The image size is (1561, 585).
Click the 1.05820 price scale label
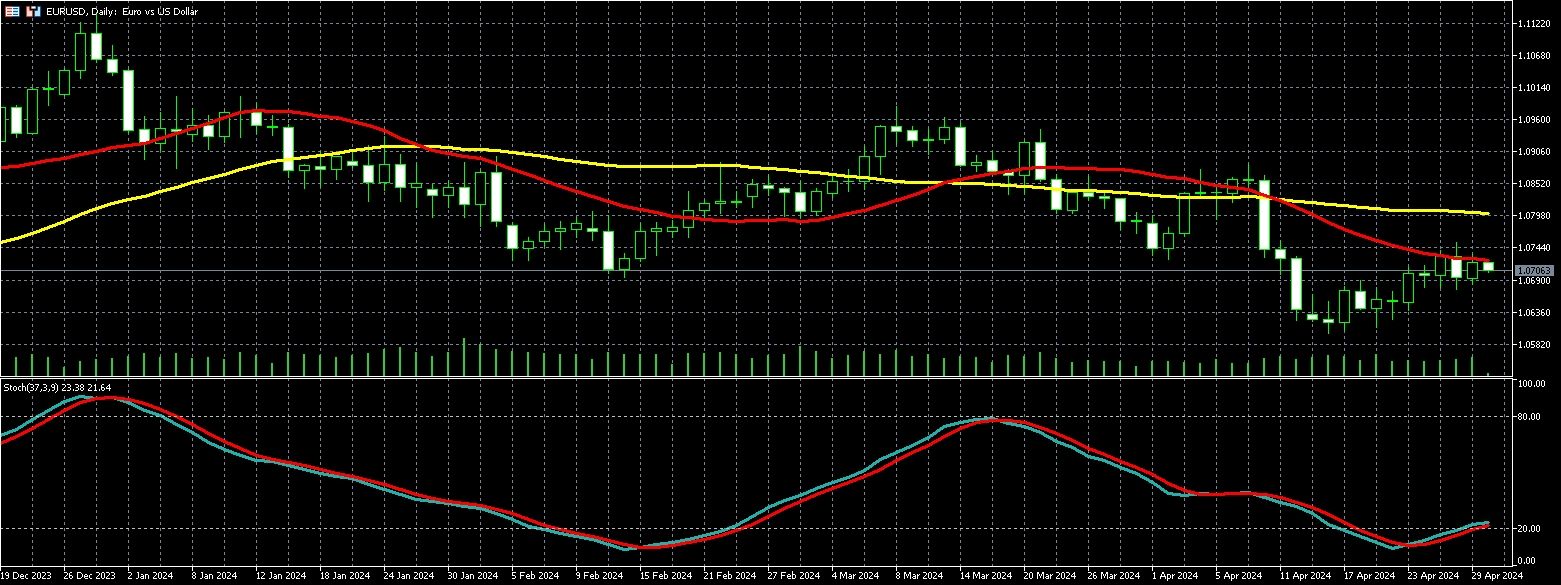(x=1532, y=345)
